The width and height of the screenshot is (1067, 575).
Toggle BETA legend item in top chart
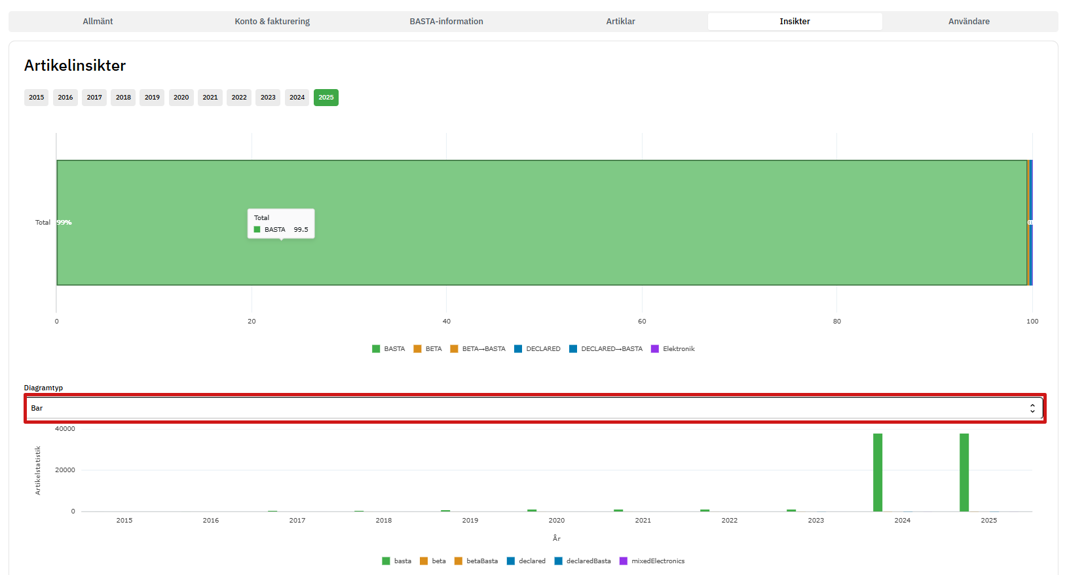point(428,349)
